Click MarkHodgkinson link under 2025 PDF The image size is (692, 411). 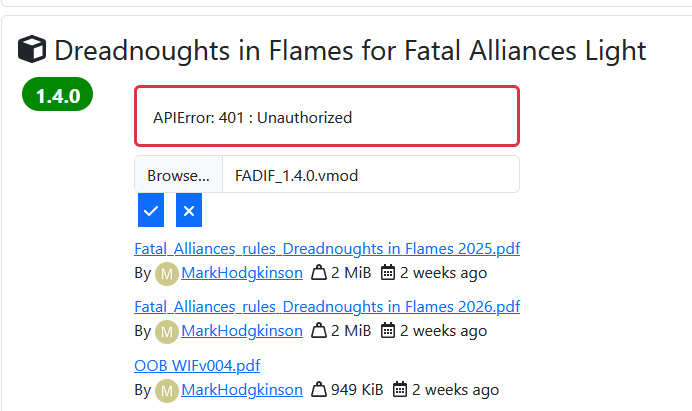pos(242,272)
